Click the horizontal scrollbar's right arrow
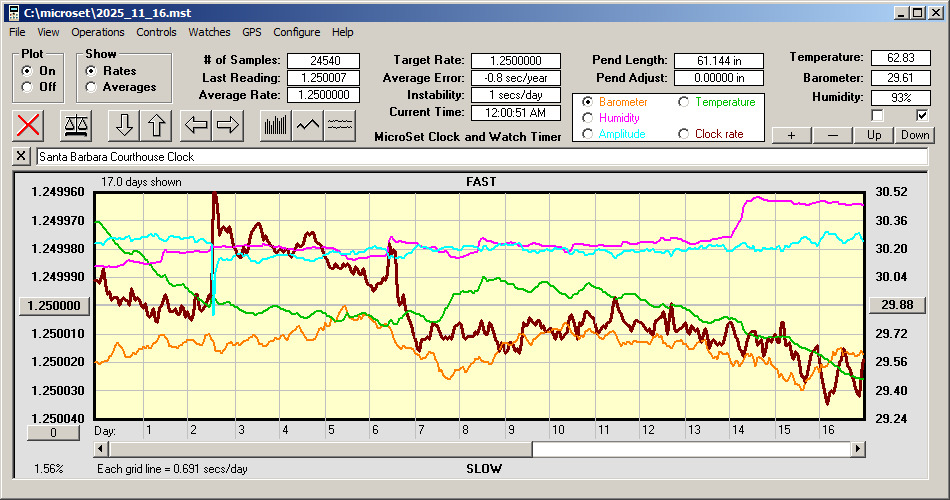This screenshot has width=950, height=500. [x=858, y=450]
